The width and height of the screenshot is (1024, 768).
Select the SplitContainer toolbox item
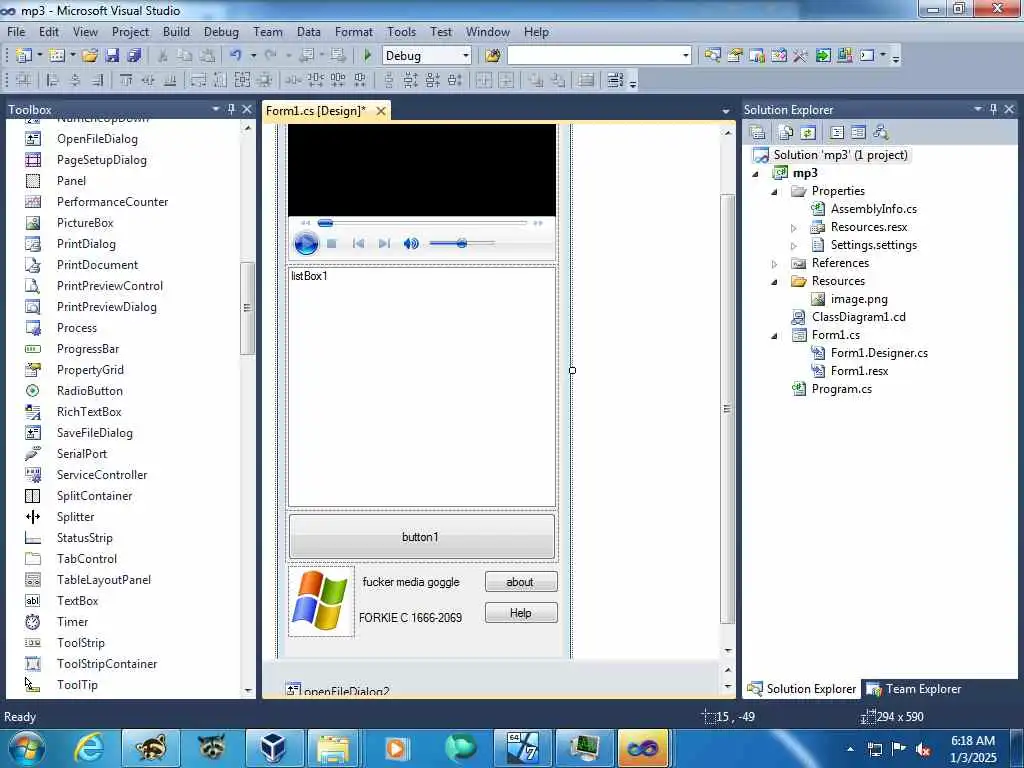coord(94,496)
